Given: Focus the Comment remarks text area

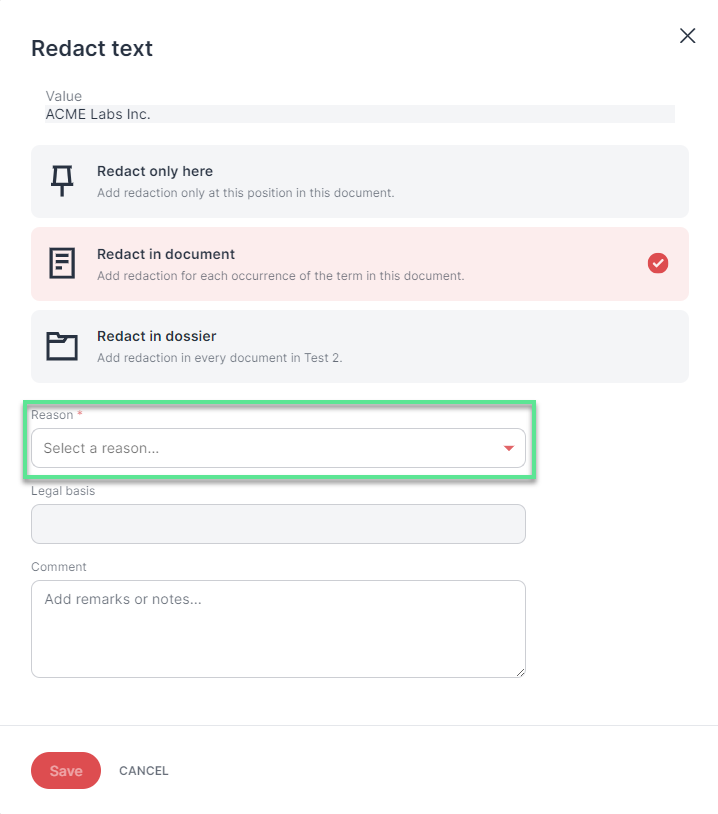Looking at the screenshot, I should pos(278,629).
